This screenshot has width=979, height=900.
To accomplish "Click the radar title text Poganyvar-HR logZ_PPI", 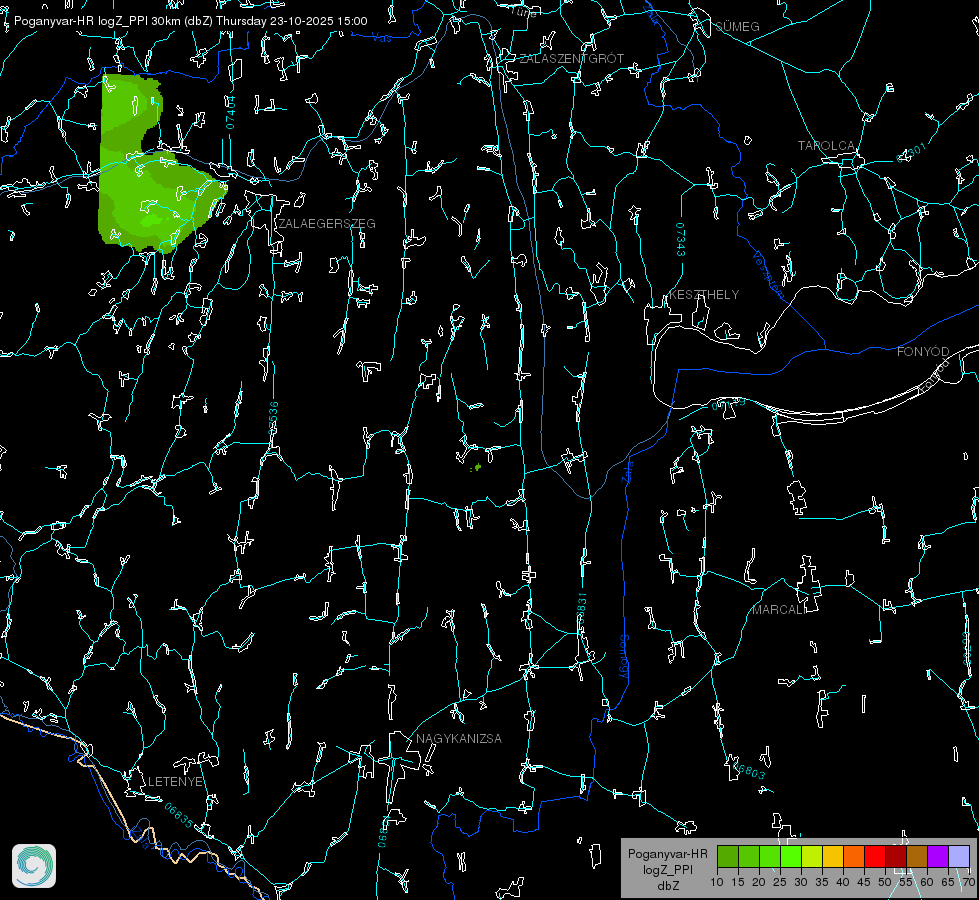I will [81, 21].
